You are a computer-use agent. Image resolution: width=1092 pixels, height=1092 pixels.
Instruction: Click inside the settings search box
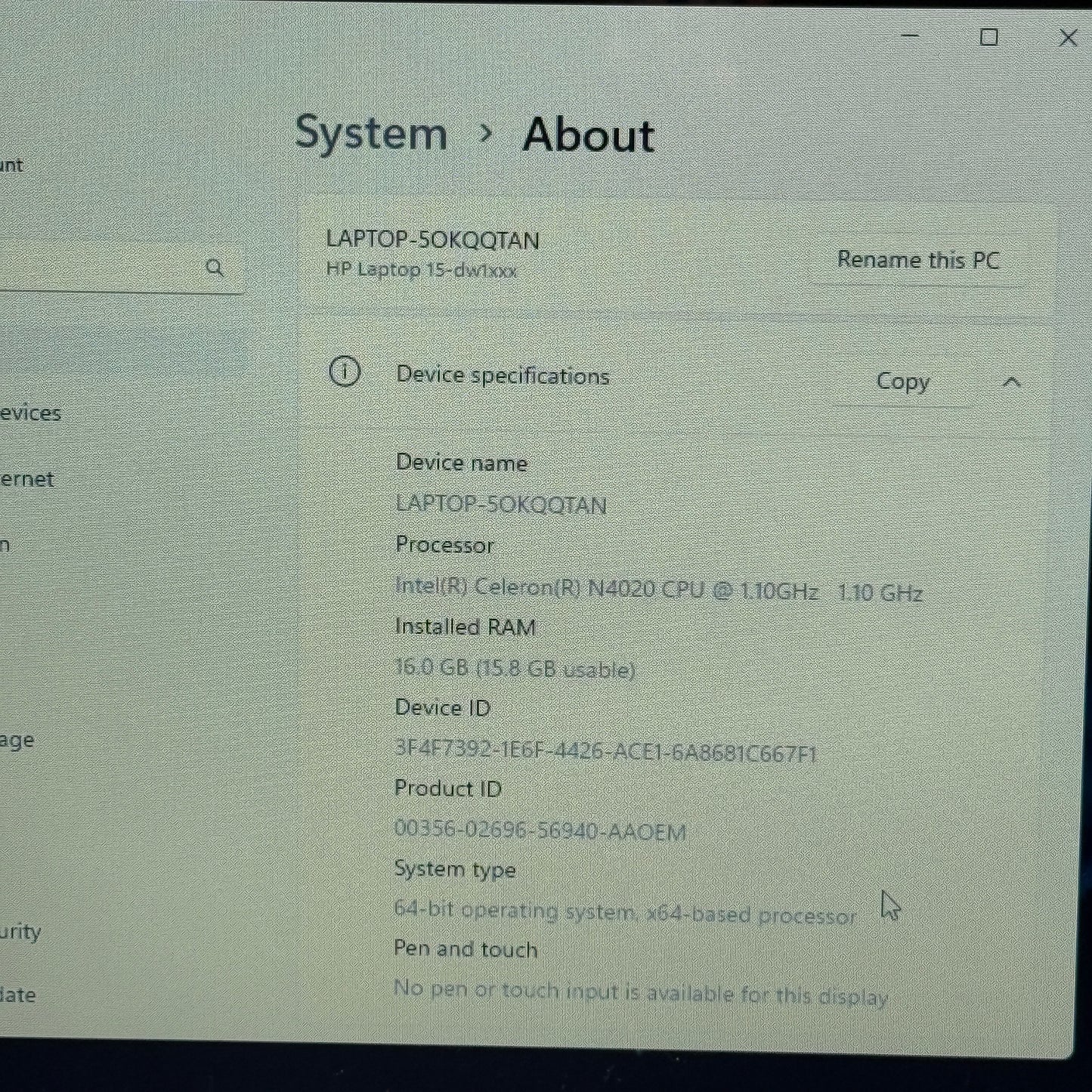click(x=113, y=268)
